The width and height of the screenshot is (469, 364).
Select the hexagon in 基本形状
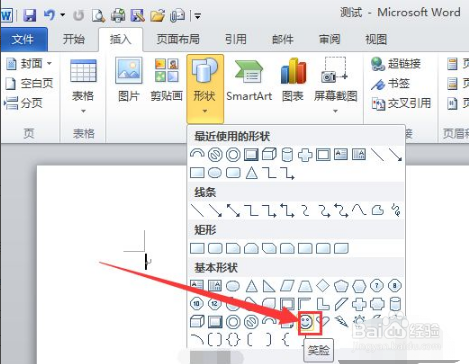point(359,286)
